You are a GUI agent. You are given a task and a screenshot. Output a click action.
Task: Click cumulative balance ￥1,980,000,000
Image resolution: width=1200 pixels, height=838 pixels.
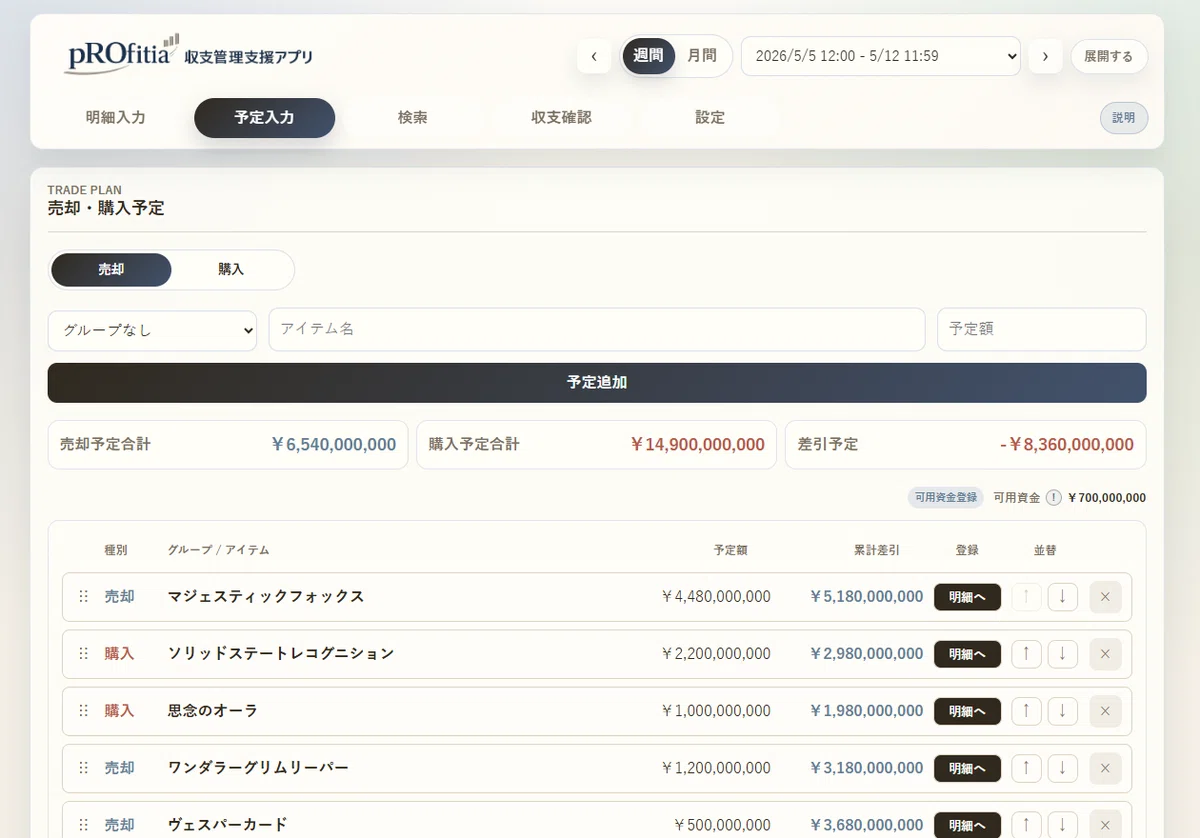point(866,711)
